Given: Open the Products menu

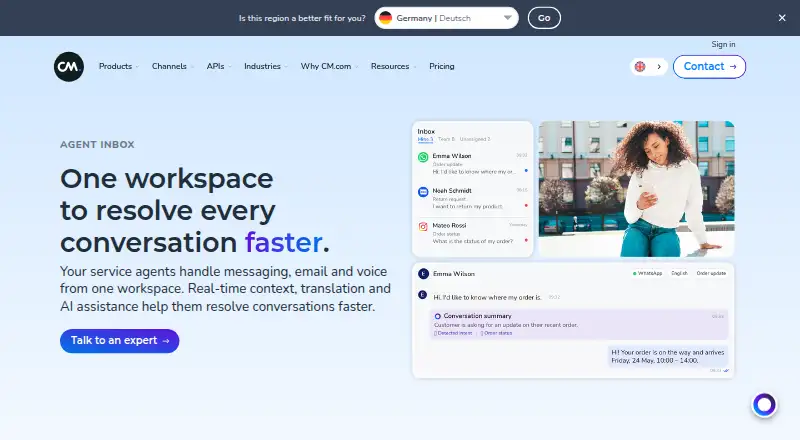Looking at the screenshot, I should 118,66.
